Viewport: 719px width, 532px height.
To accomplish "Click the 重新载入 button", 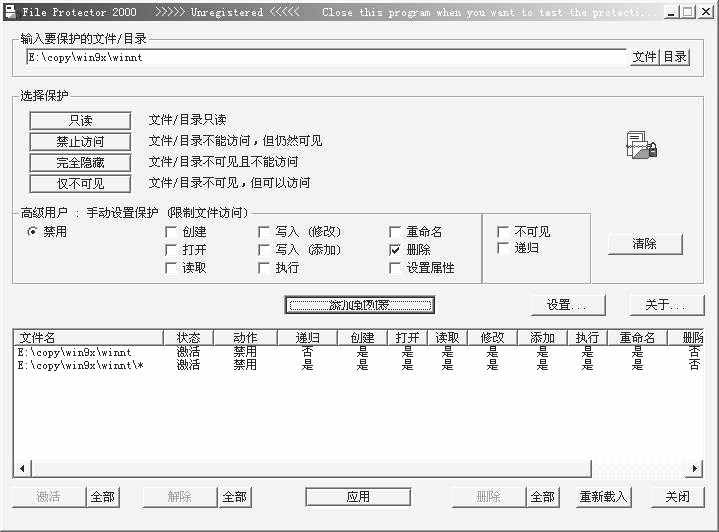I will (x=603, y=497).
